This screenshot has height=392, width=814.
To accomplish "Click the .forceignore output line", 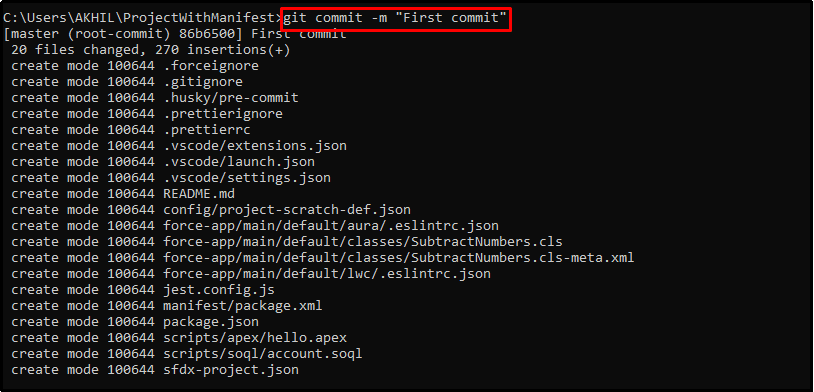I will point(135,66).
